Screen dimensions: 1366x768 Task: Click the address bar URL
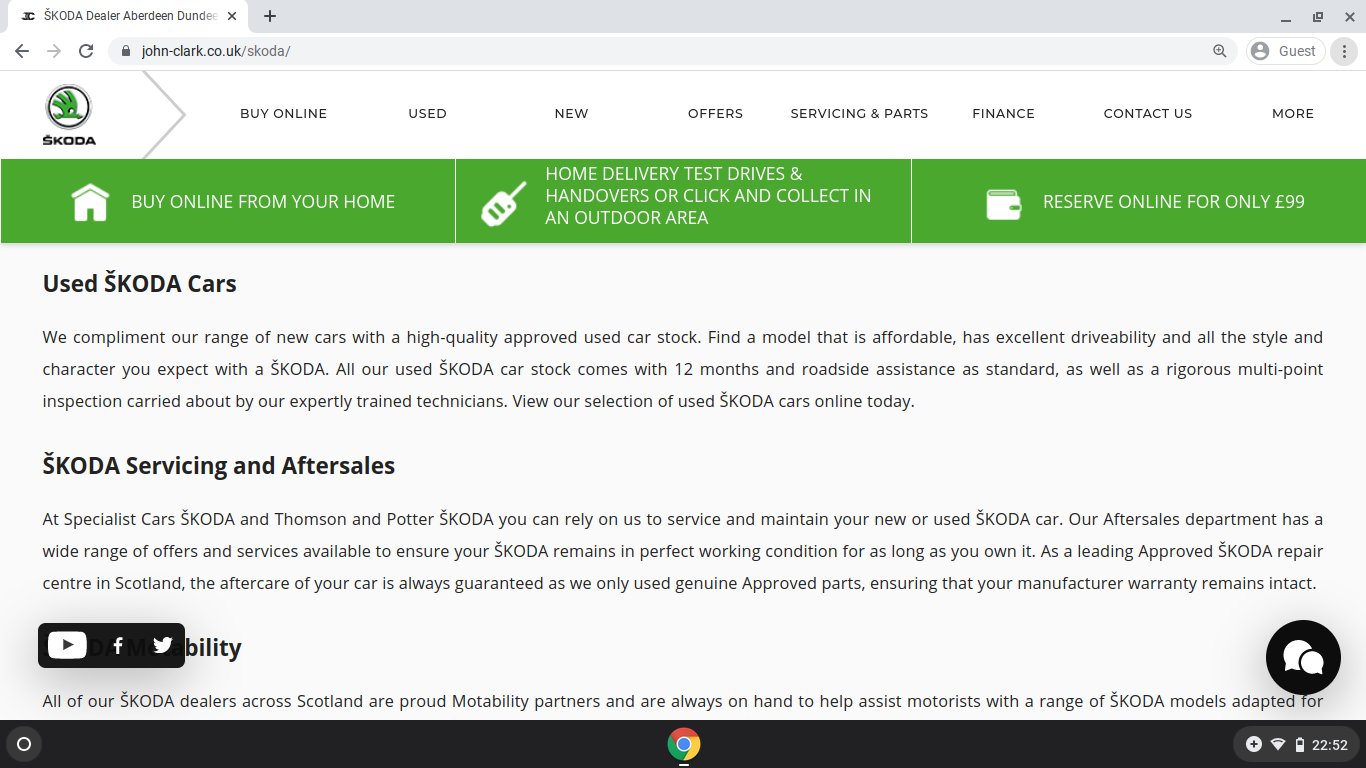pos(216,51)
